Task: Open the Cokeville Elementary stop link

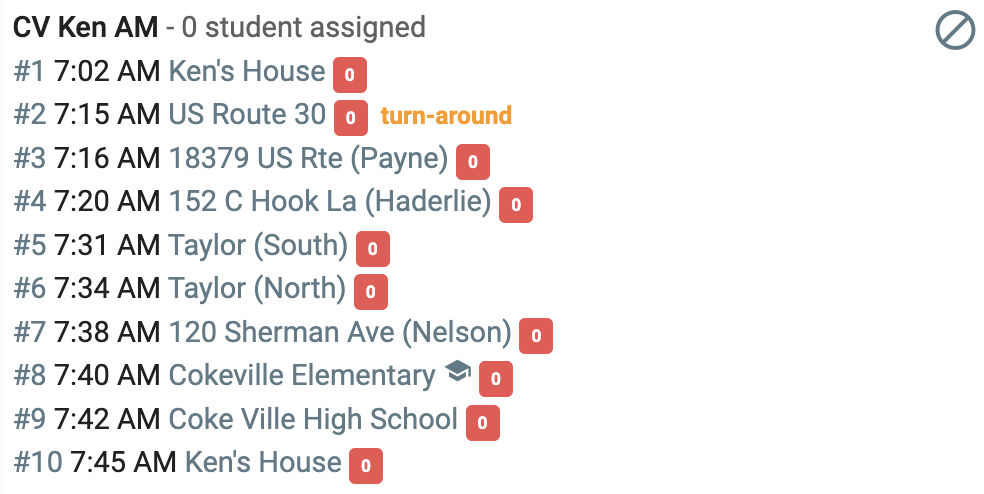Action: click(x=302, y=375)
